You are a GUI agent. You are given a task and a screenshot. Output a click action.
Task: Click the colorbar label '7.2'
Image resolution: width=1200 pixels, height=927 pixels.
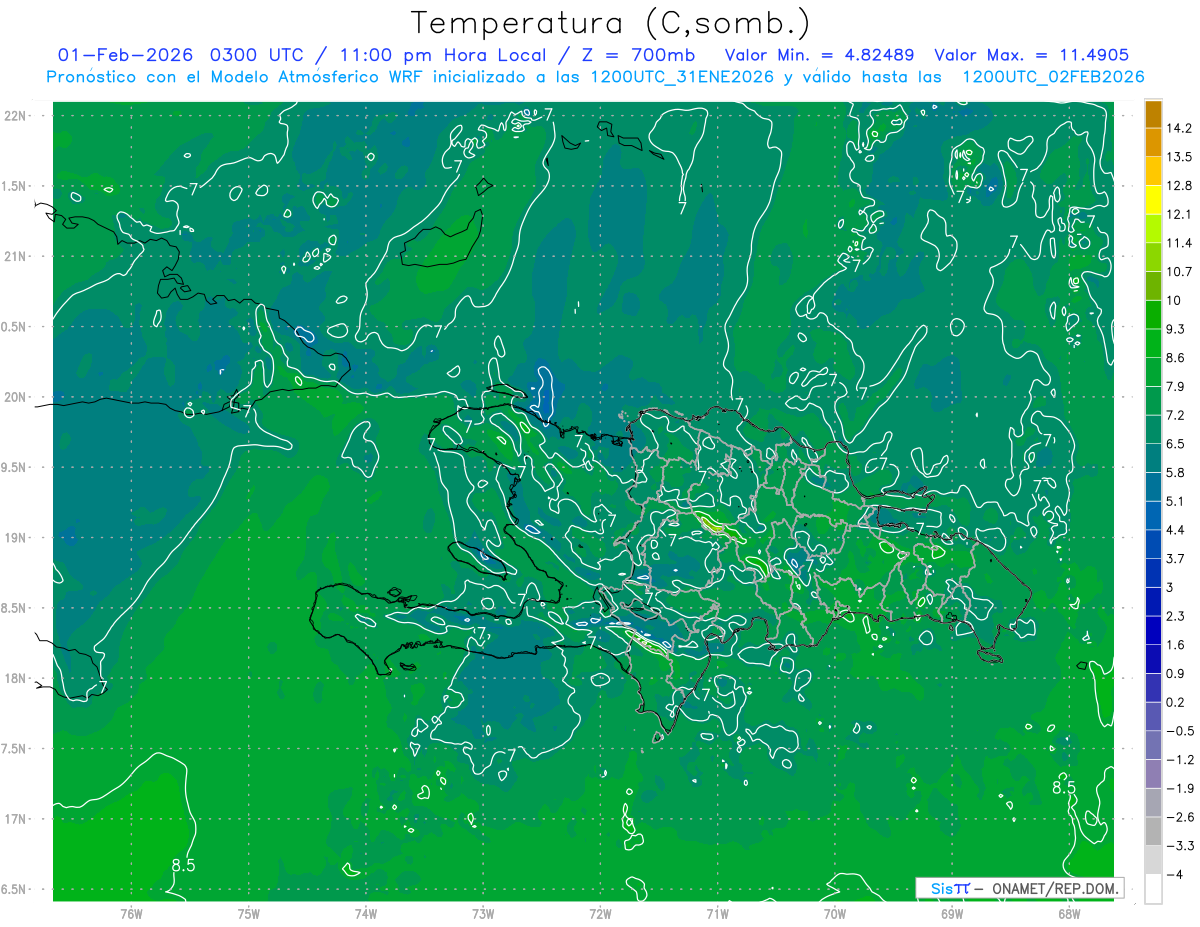pyautogui.click(x=1176, y=415)
